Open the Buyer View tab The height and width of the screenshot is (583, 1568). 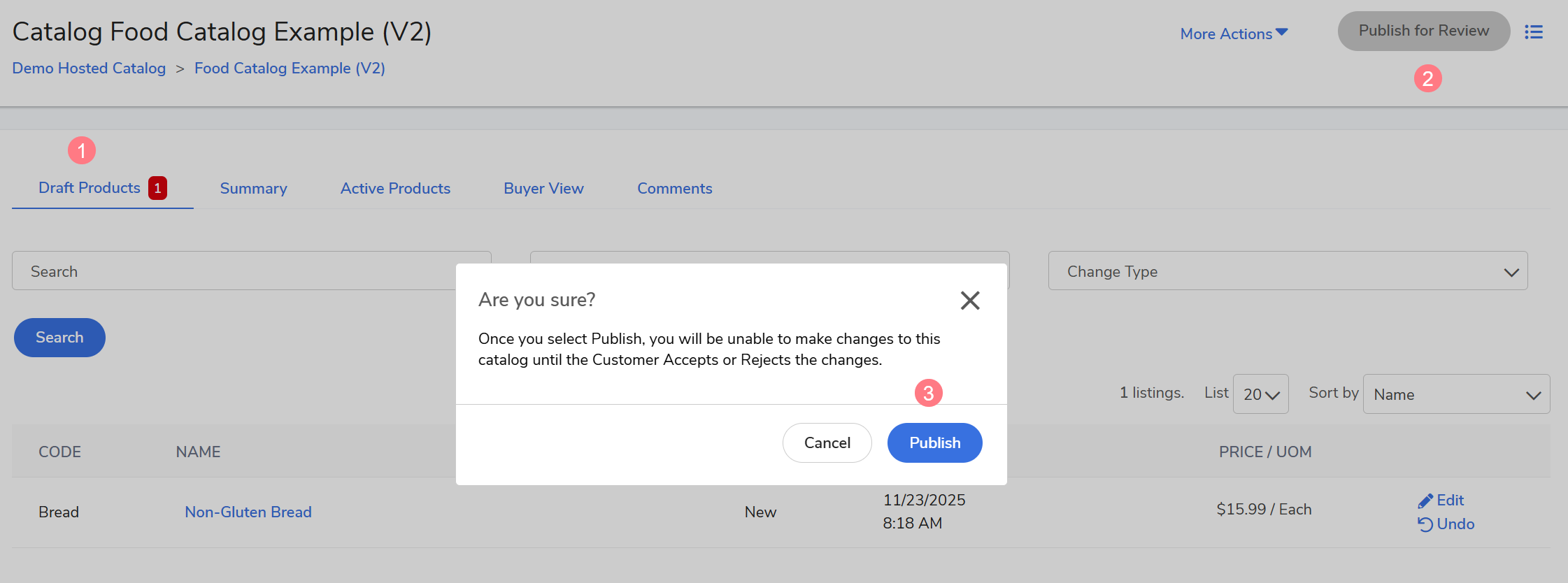tap(543, 189)
